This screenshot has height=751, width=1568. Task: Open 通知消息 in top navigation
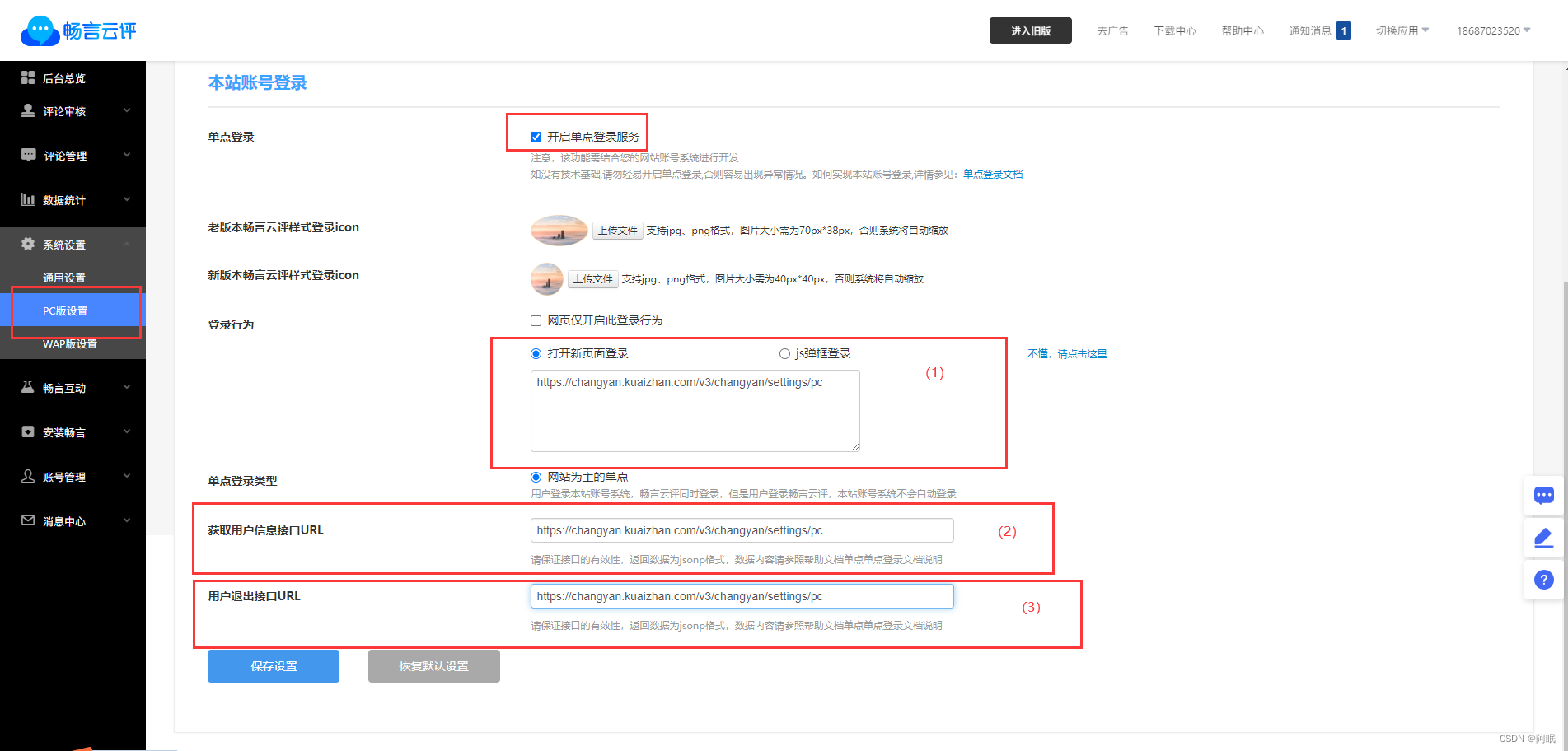point(1310,30)
